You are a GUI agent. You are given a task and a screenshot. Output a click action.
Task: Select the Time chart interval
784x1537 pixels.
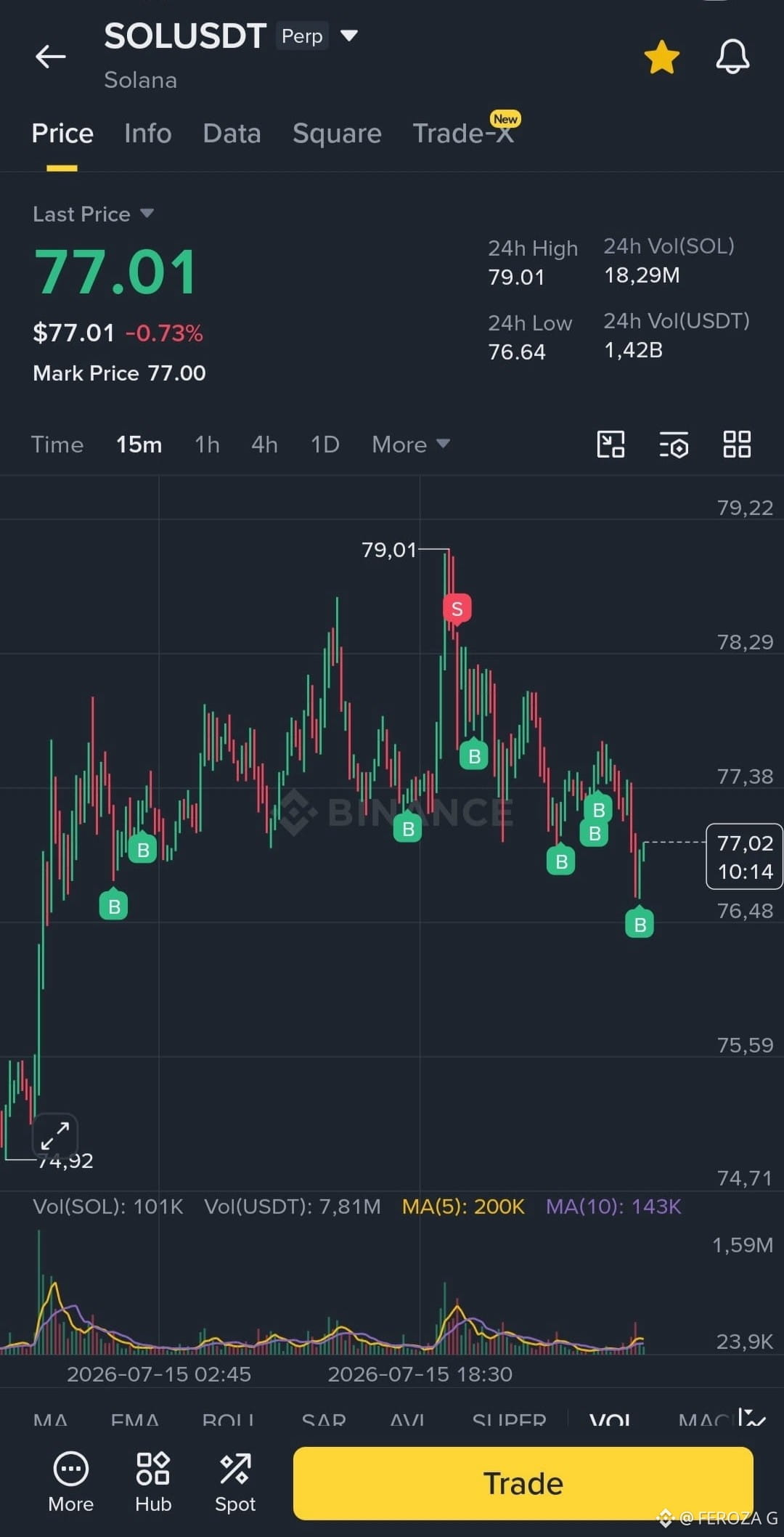(x=57, y=444)
